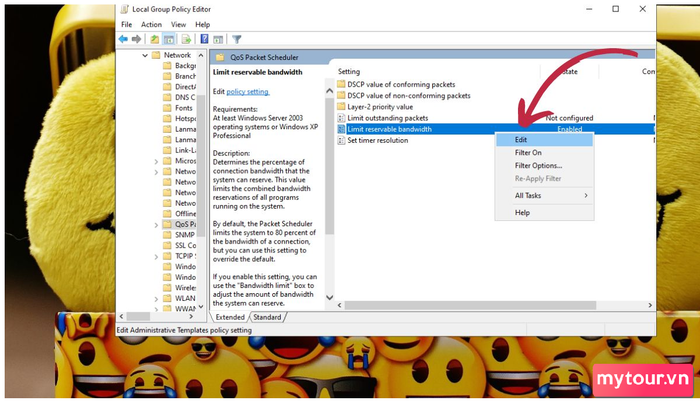This screenshot has width=700, height=405.
Task: Click folder icon beside DSCP value of conforming packets
Action: [342, 84]
